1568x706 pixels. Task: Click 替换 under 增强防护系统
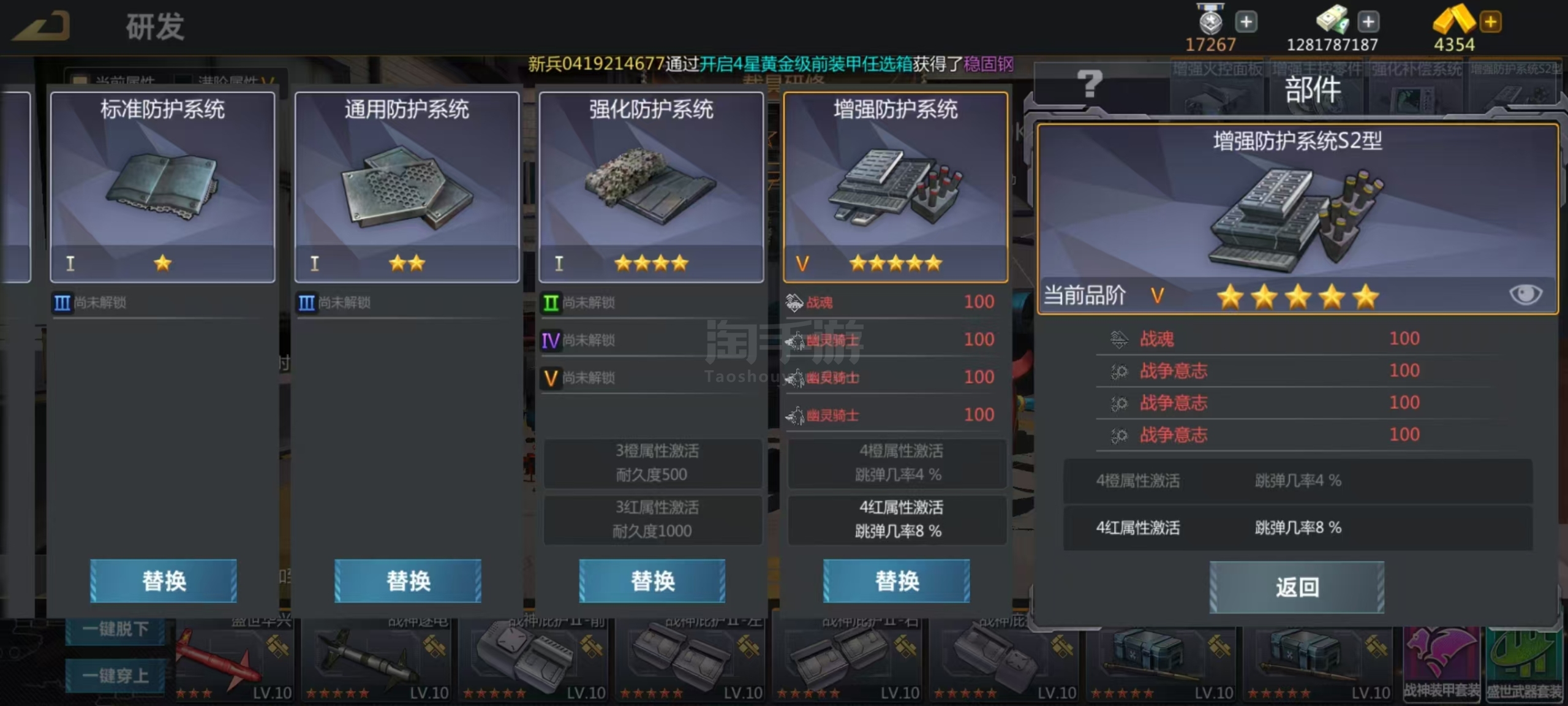(896, 580)
